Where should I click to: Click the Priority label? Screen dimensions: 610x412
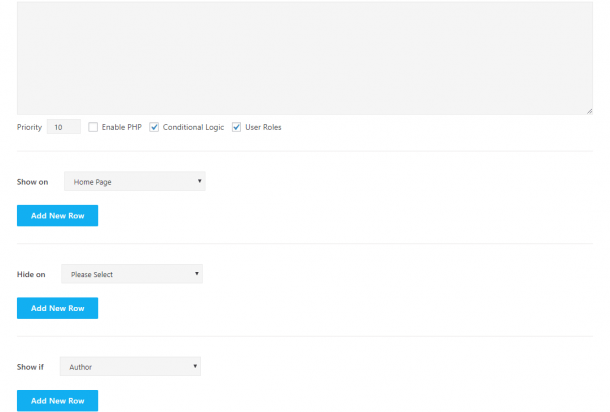tap(29, 128)
